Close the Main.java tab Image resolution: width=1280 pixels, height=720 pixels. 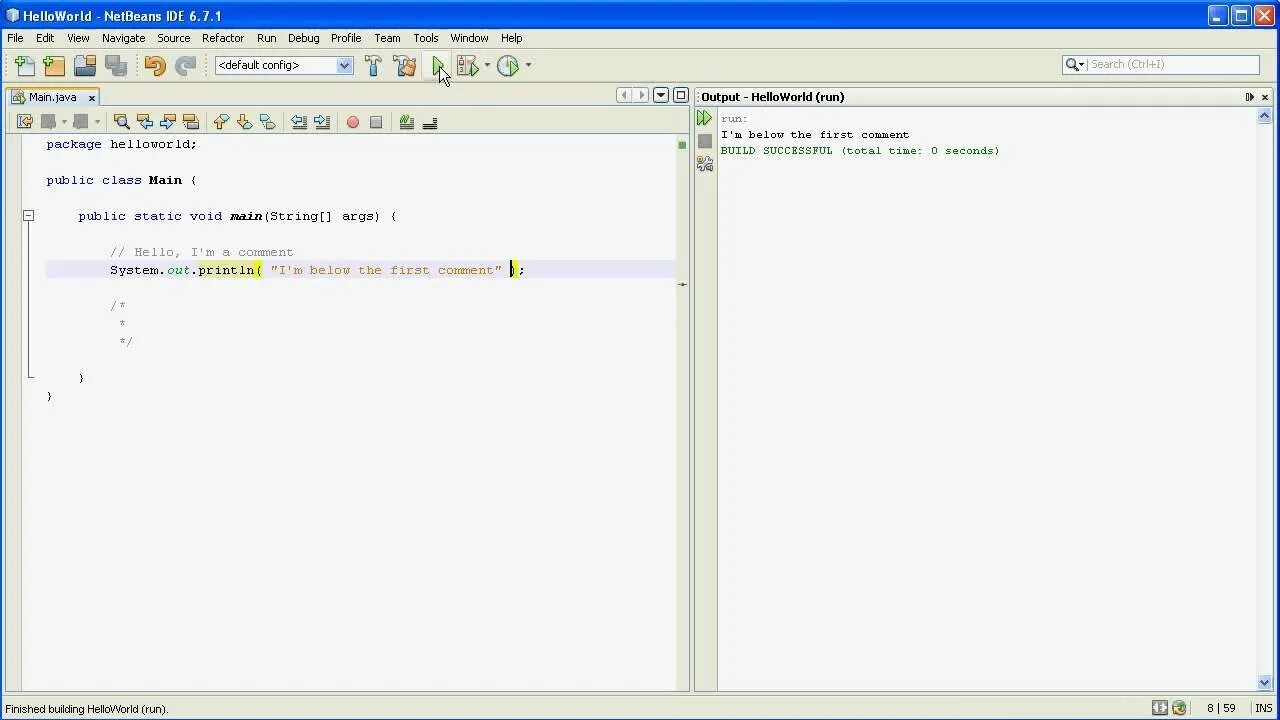[x=91, y=98]
